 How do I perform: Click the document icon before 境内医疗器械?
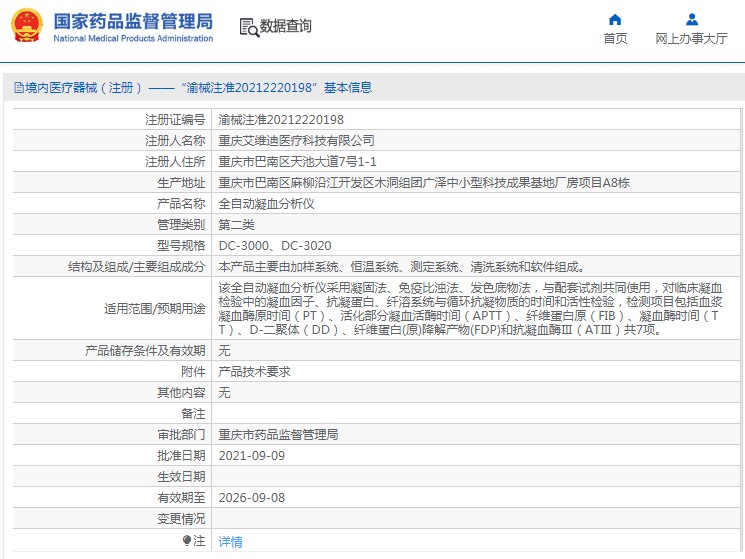click(x=19, y=87)
